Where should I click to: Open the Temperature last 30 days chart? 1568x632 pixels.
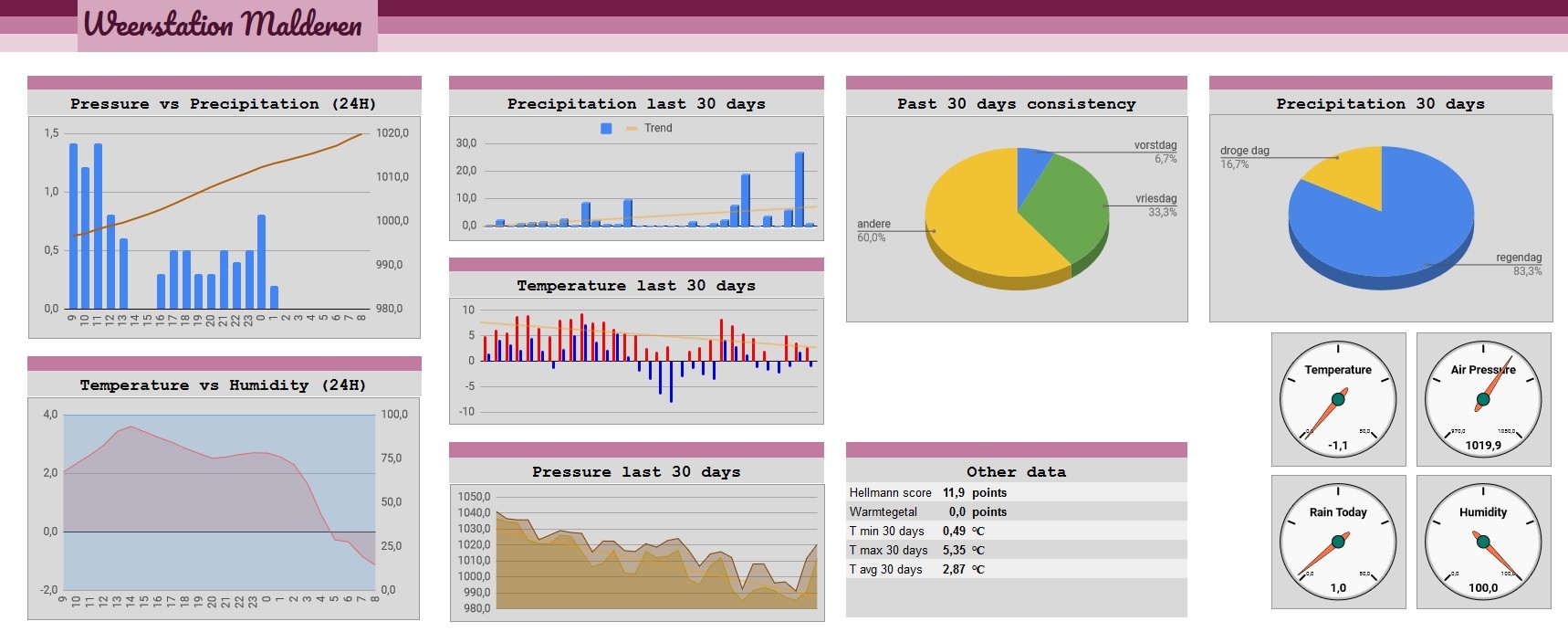[636, 361]
